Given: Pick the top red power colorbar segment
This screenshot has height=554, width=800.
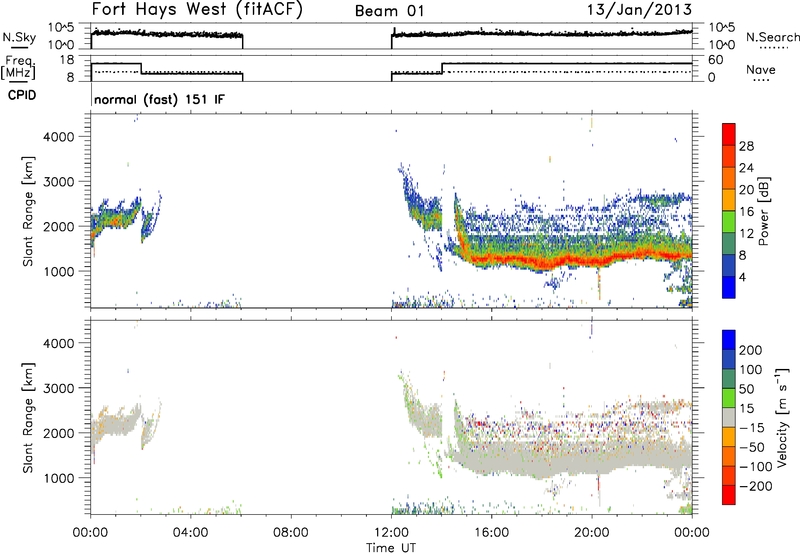Looking at the screenshot, I should click(x=729, y=135).
